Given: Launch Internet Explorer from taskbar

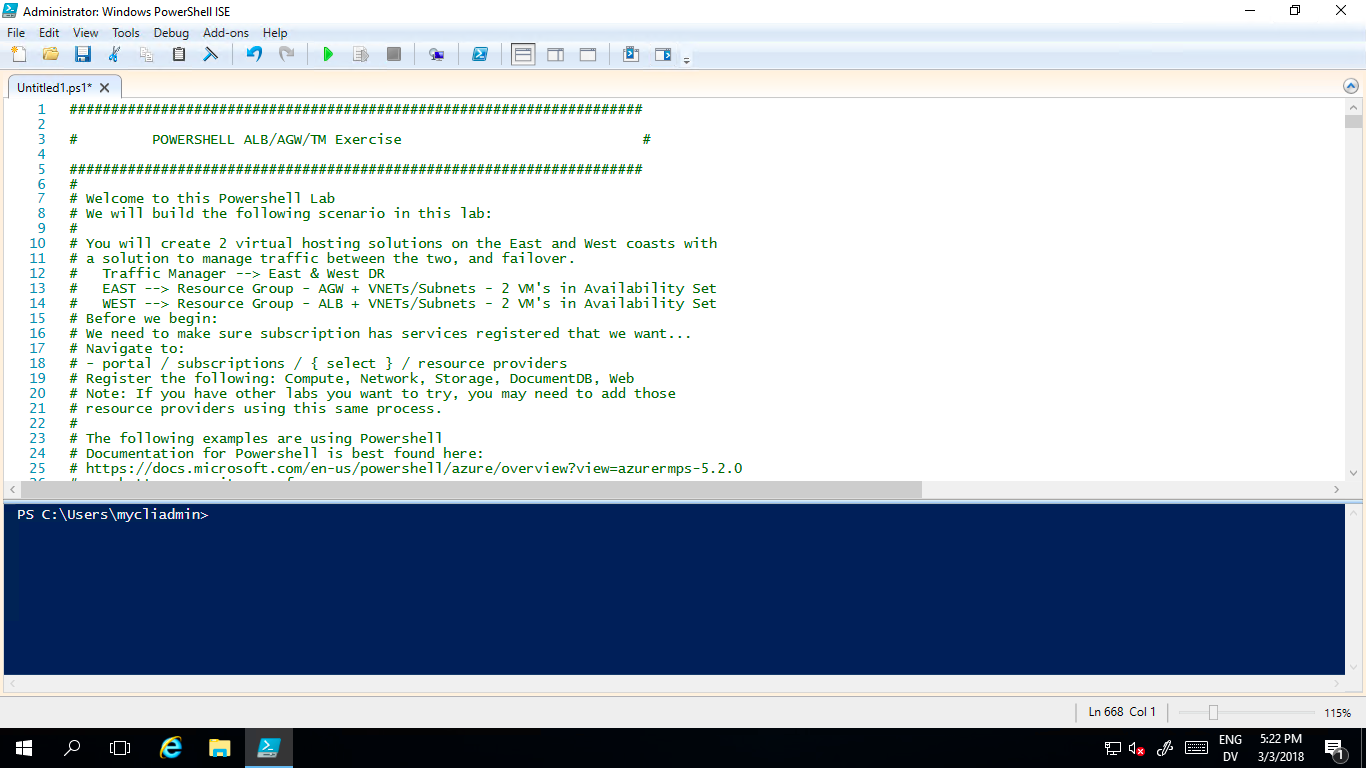Looking at the screenshot, I should click(172, 748).
